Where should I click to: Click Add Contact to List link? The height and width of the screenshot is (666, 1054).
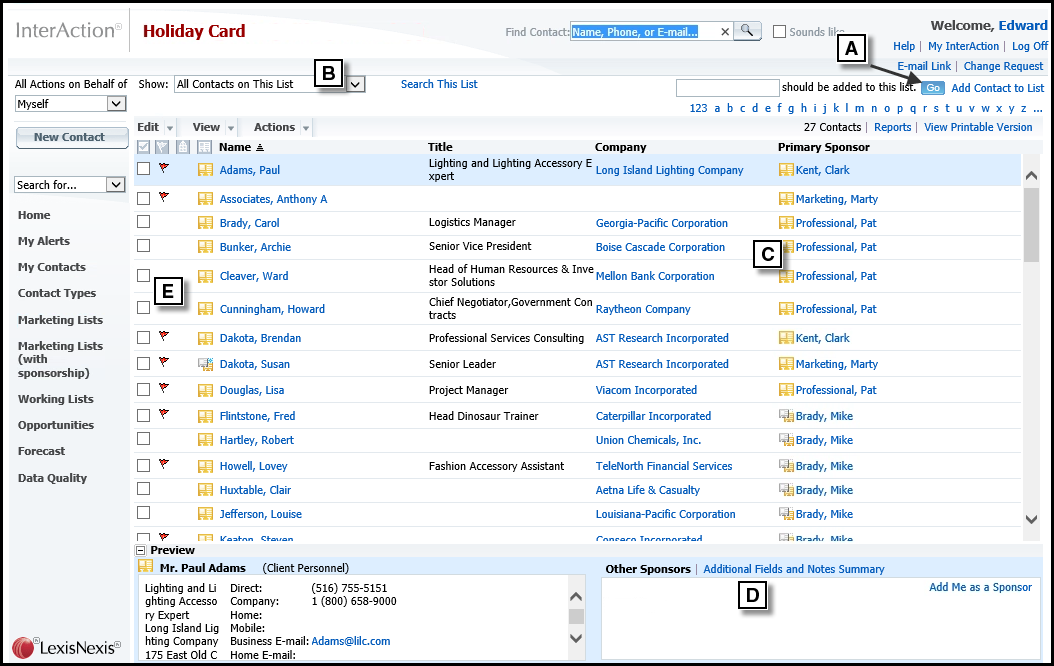[x=998, y=88]
